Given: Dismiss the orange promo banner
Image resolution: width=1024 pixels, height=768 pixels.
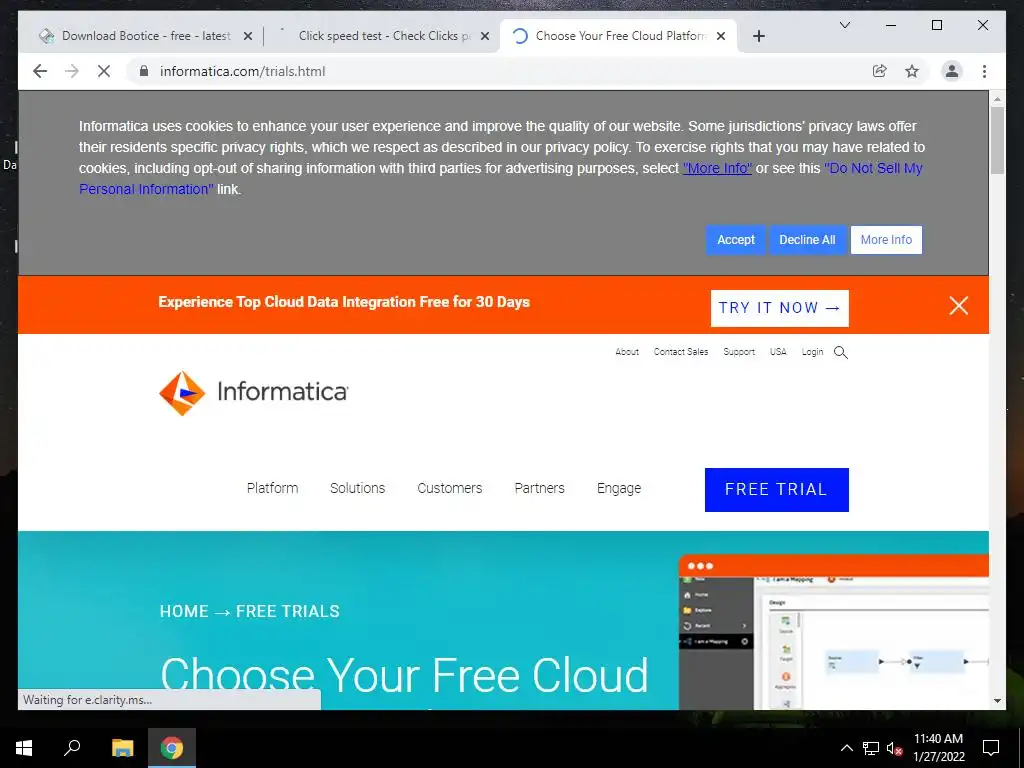Looking at the screenshot, I should tap(958, 305).
